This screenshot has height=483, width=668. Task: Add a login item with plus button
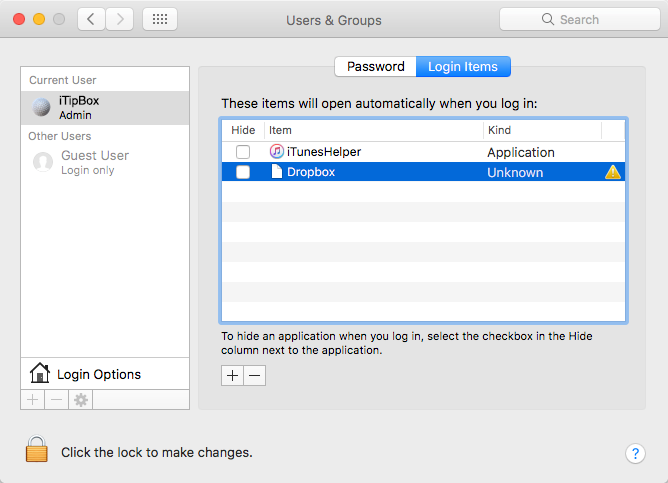coord(233,376)
